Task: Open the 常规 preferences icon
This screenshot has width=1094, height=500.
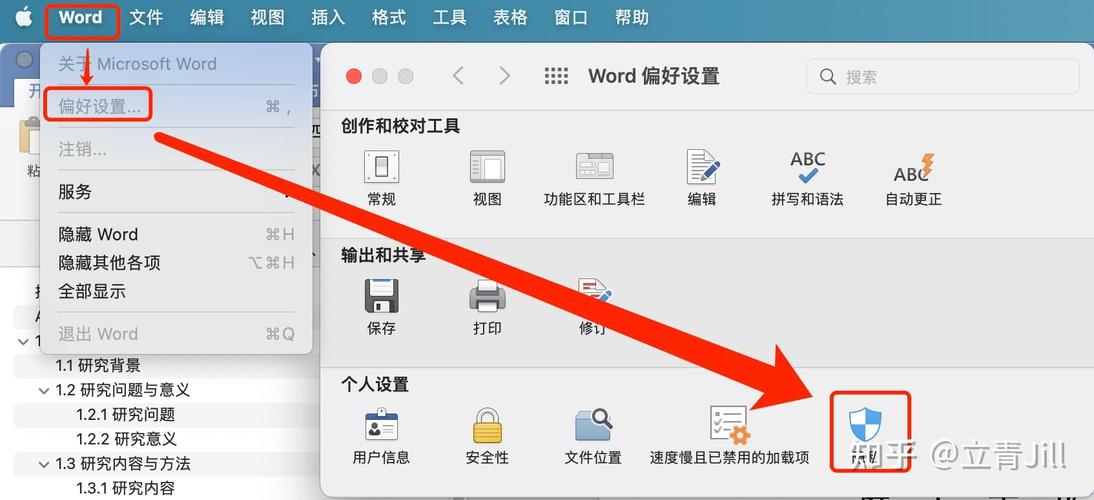Action: (x=381, y=167)
